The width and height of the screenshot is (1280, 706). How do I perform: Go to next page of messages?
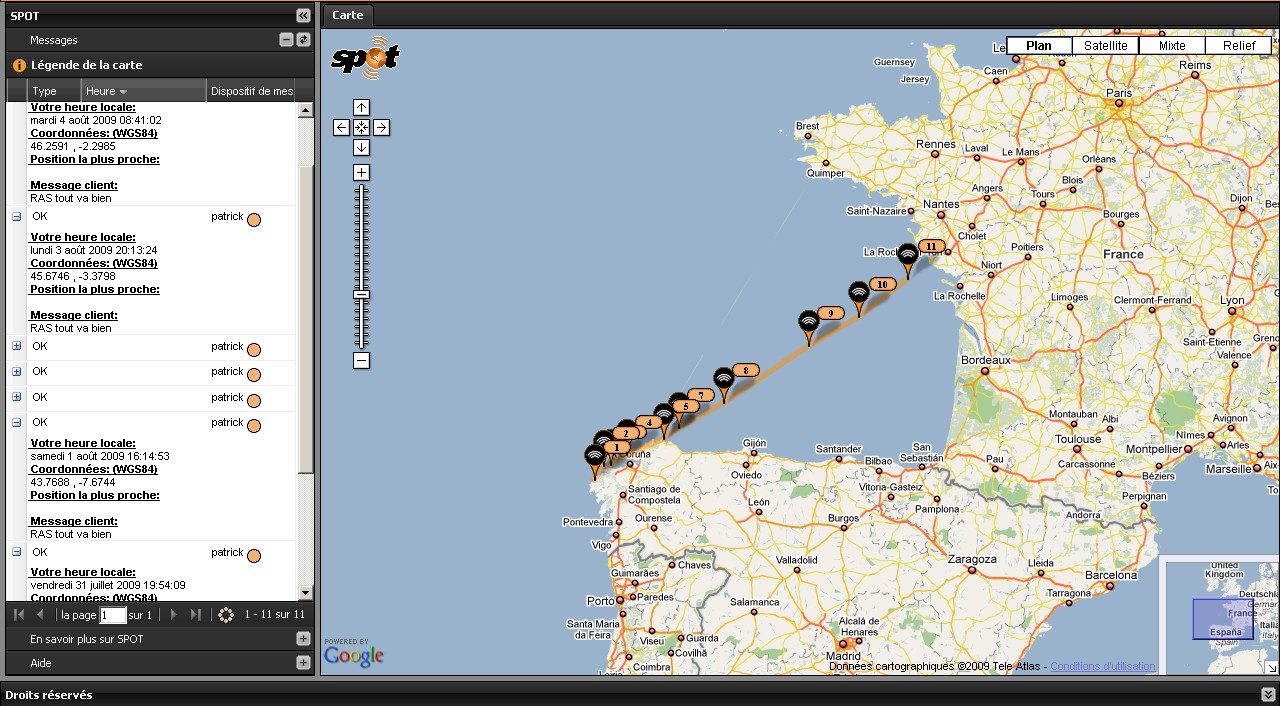coord(173,615)
